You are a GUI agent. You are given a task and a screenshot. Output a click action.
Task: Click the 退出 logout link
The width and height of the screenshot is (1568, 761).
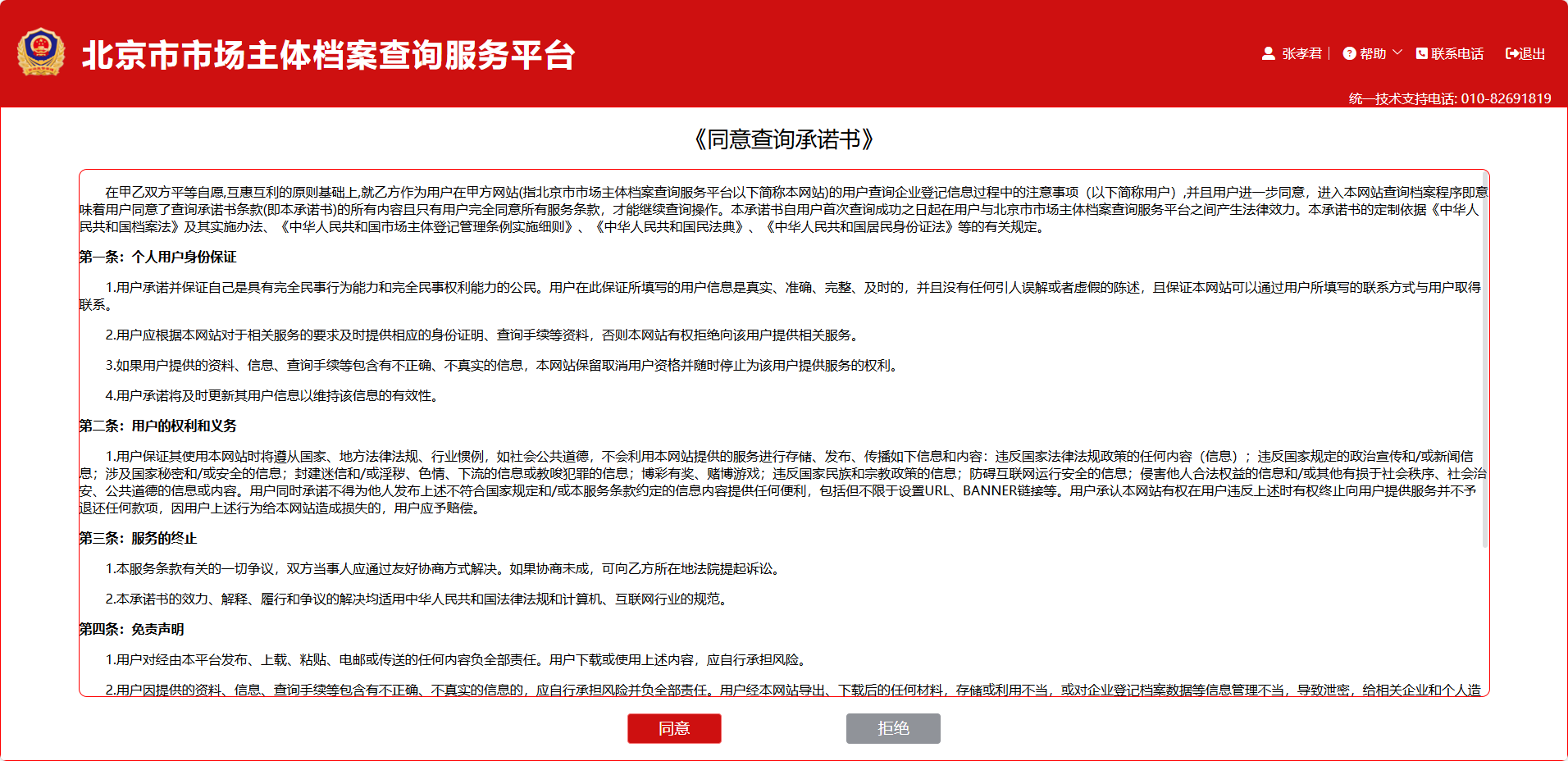tap(1532, 52)
